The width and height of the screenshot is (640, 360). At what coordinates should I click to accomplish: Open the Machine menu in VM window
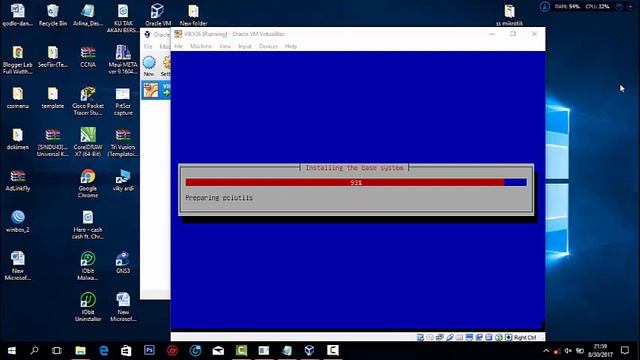click(x=201, y=47)
